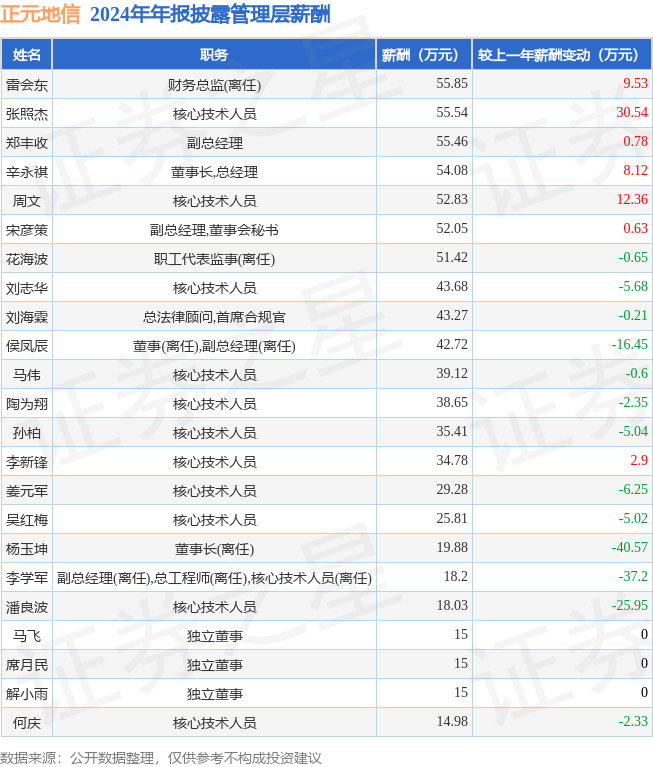Click the salary value 55.46

452,141
